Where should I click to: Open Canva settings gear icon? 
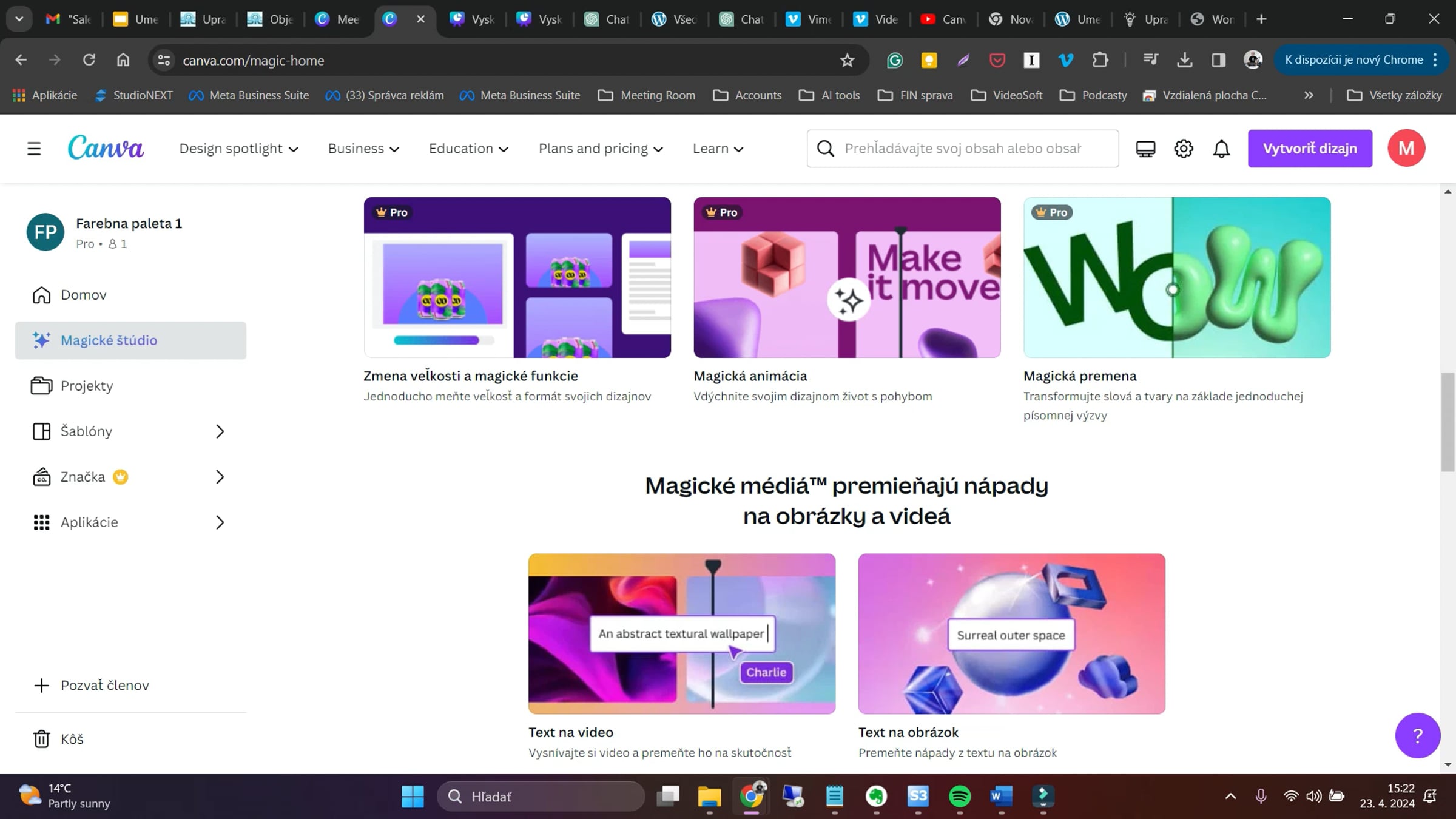click(x=1183, y=149)
